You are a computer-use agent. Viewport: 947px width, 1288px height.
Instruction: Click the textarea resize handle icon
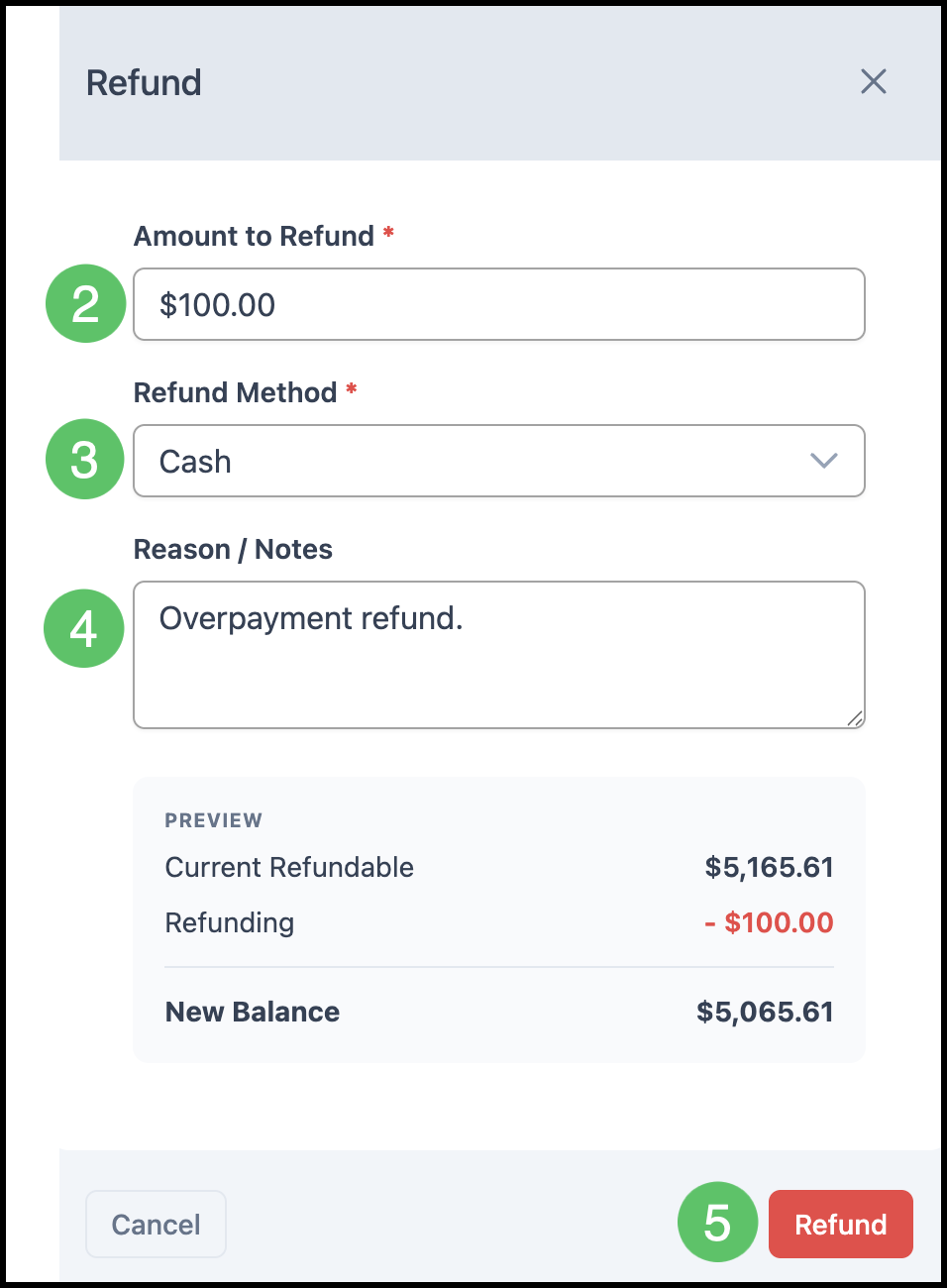[x=855, y=718]
